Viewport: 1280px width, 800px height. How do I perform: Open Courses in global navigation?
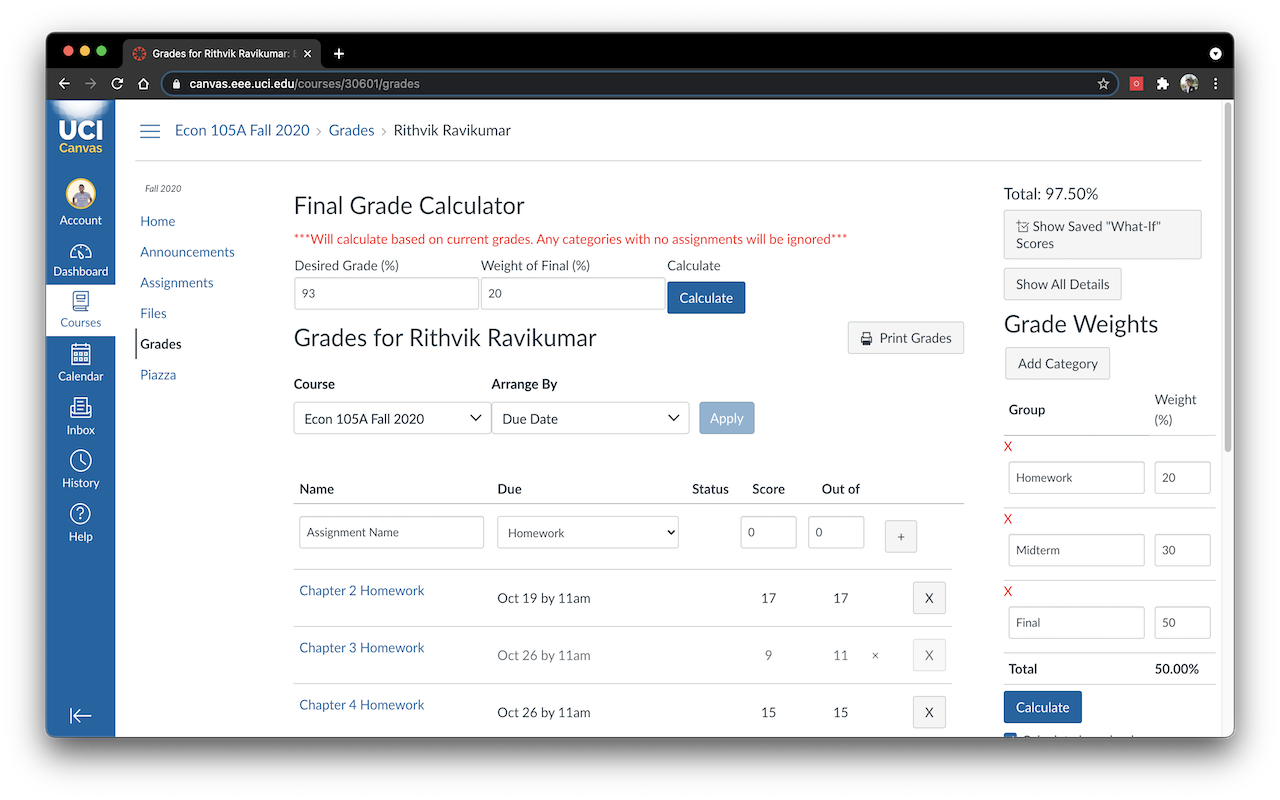point(81,309)
